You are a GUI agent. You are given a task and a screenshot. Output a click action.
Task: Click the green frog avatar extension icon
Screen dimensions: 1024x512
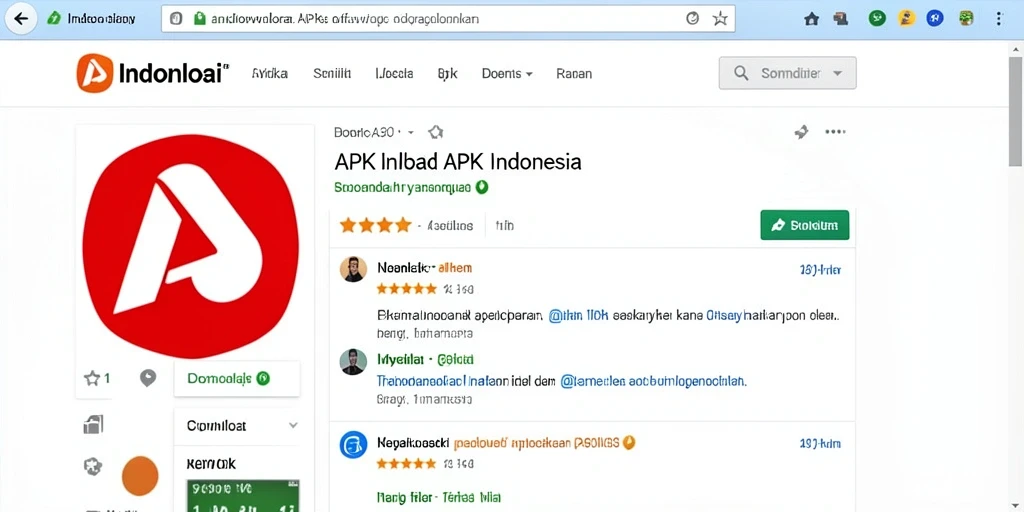pyautogui.click(x=968, y=18)
